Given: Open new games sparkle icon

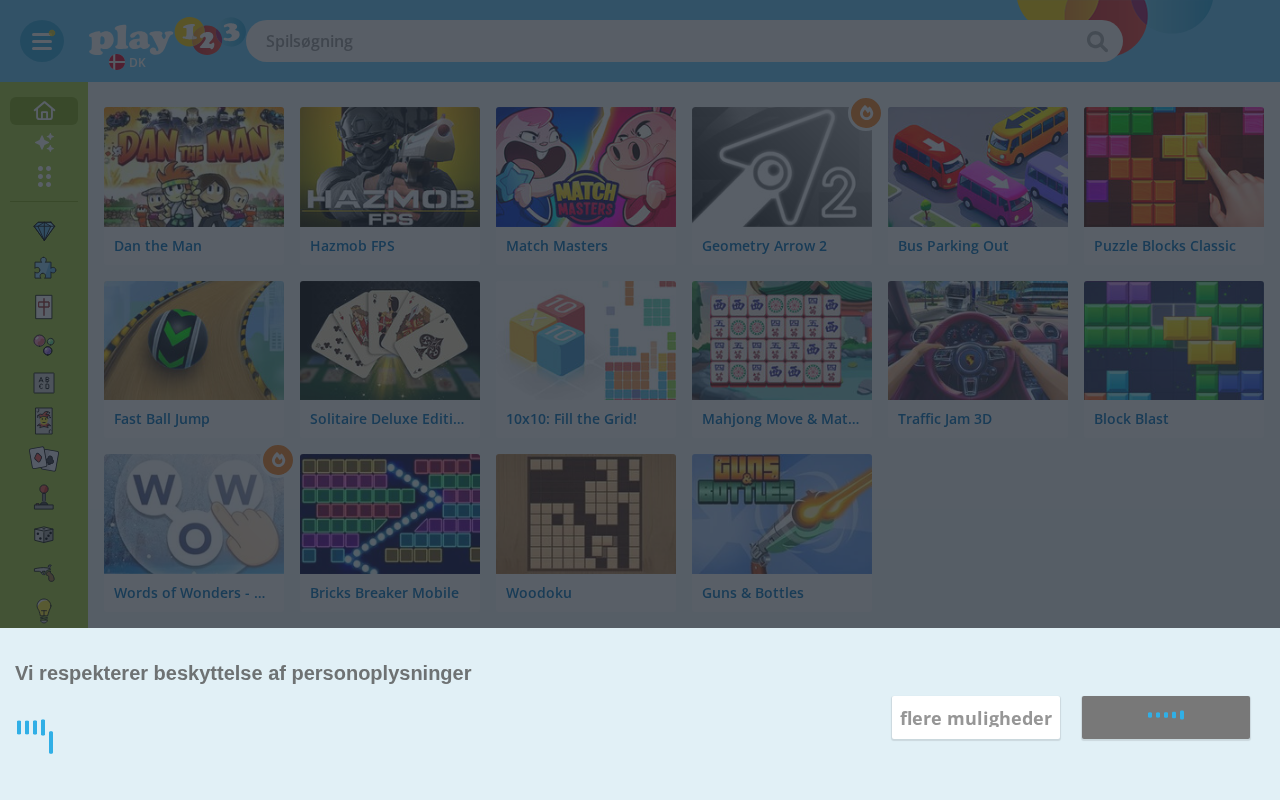Looking at the screenshot, I should click(x=44, y=143).
